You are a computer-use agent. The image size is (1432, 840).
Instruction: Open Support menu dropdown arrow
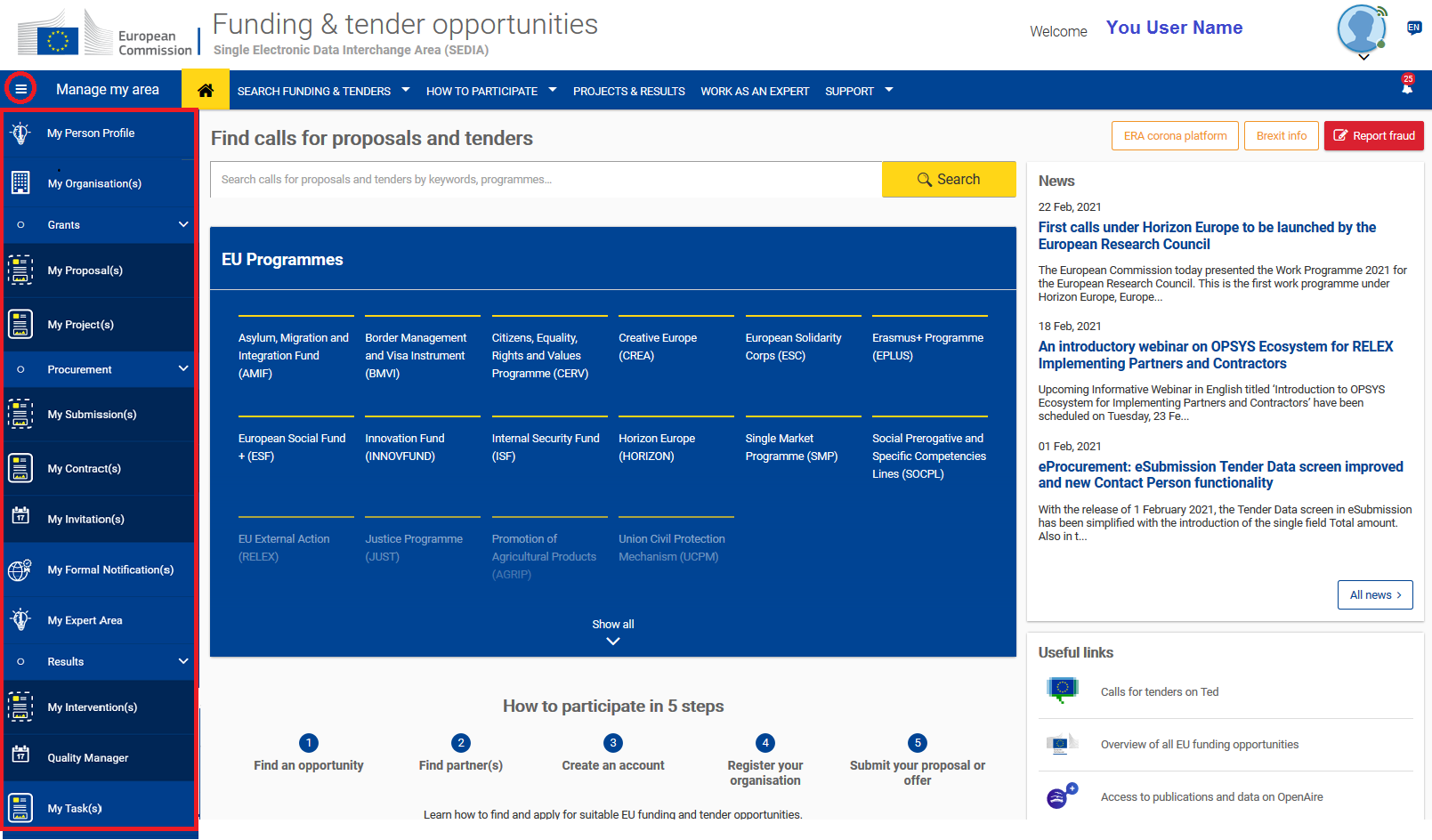(x=889, y=90)
